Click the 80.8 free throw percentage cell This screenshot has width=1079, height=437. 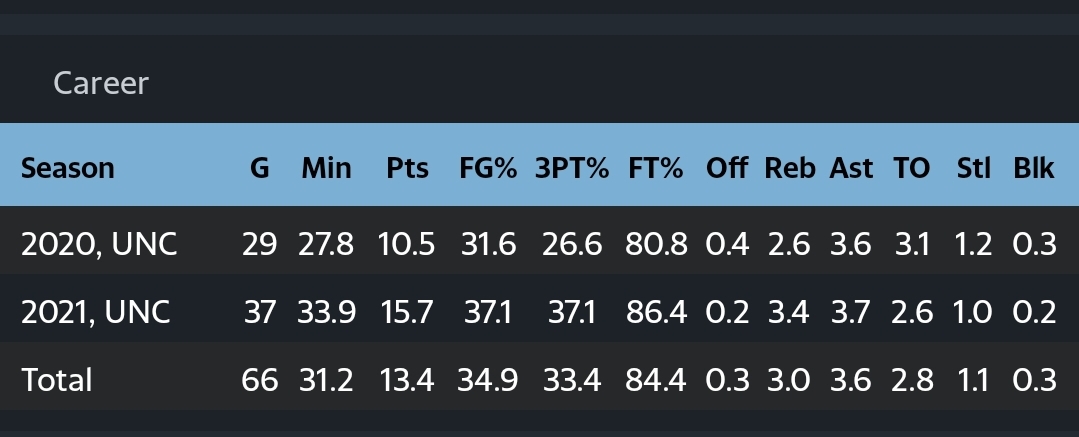click(656, 244)
